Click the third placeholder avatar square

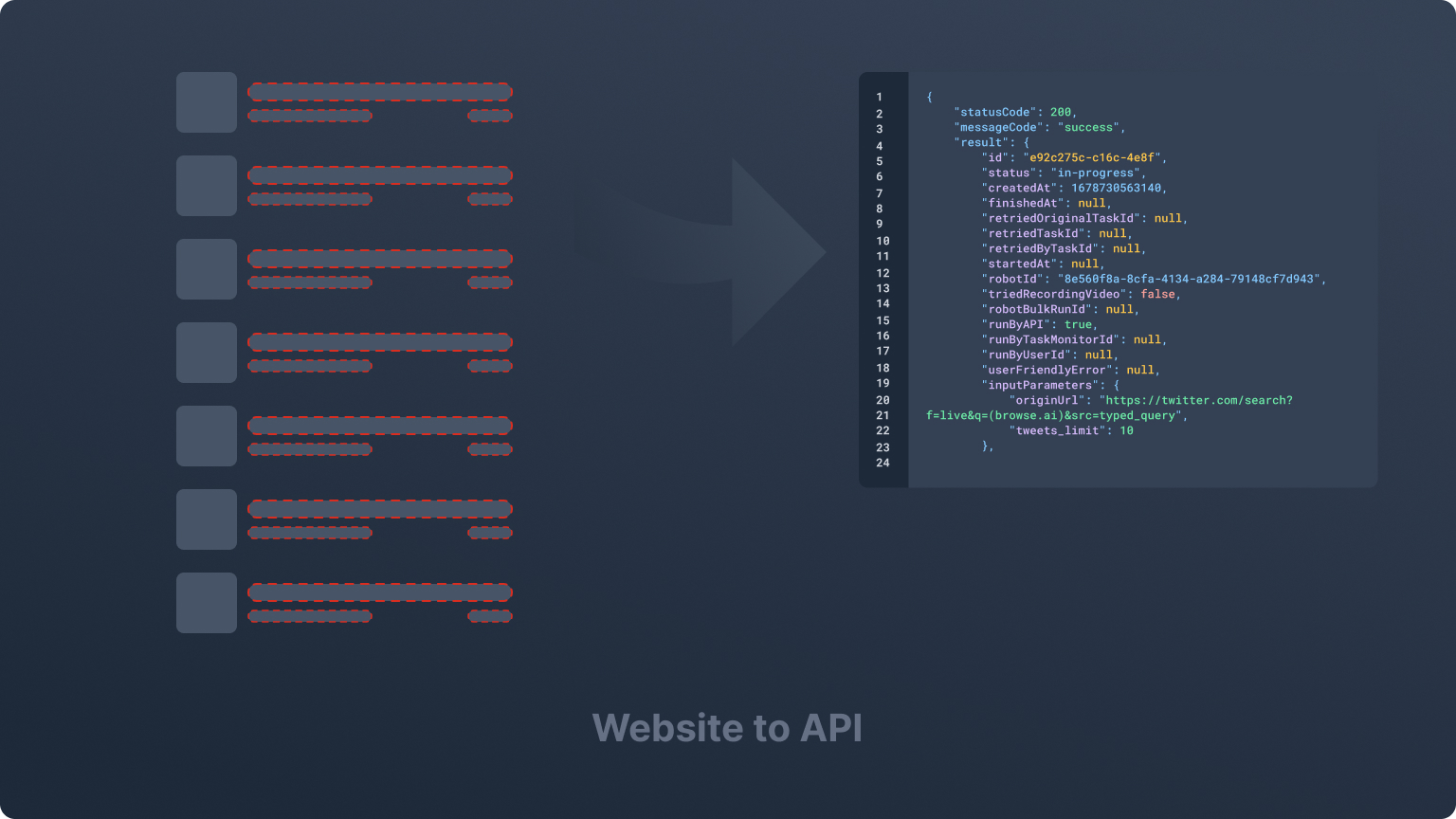pyautogui.click(x=206, y=268)
